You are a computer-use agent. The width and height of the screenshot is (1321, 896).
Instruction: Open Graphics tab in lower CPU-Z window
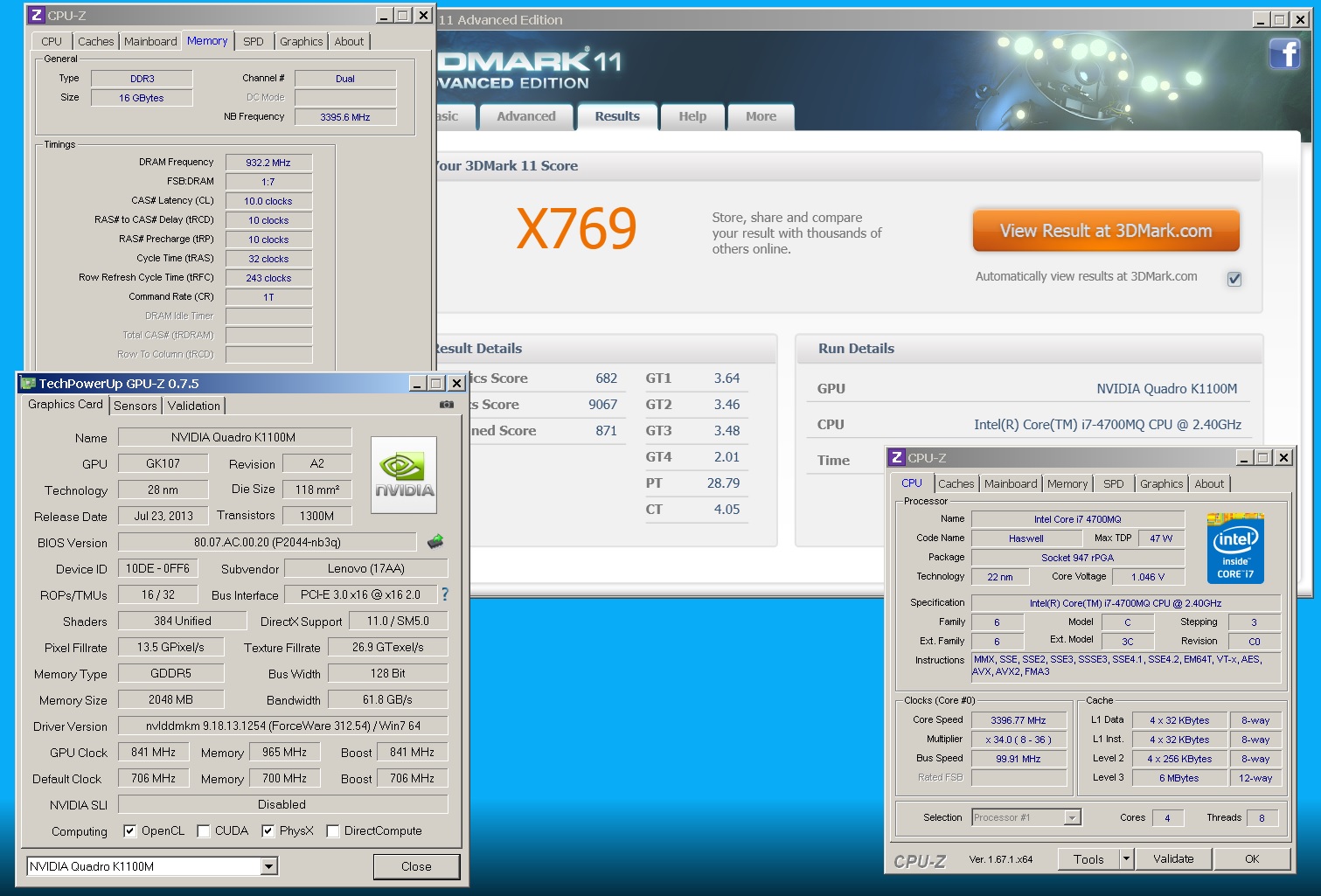coord(1161,483)
